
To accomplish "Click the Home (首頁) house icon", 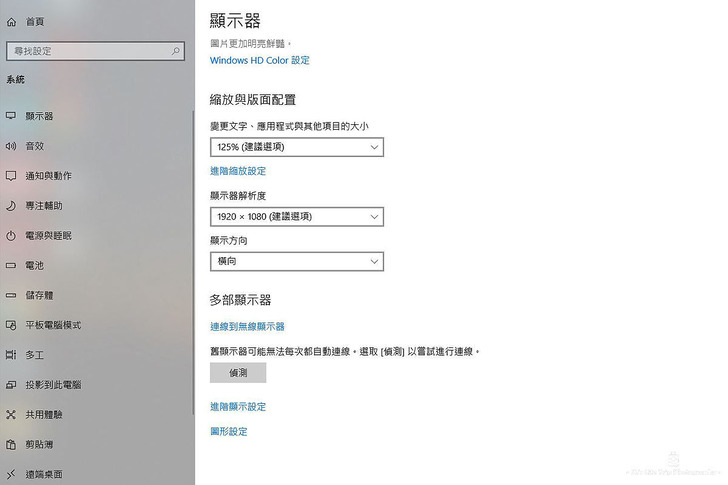I will 11,22.
